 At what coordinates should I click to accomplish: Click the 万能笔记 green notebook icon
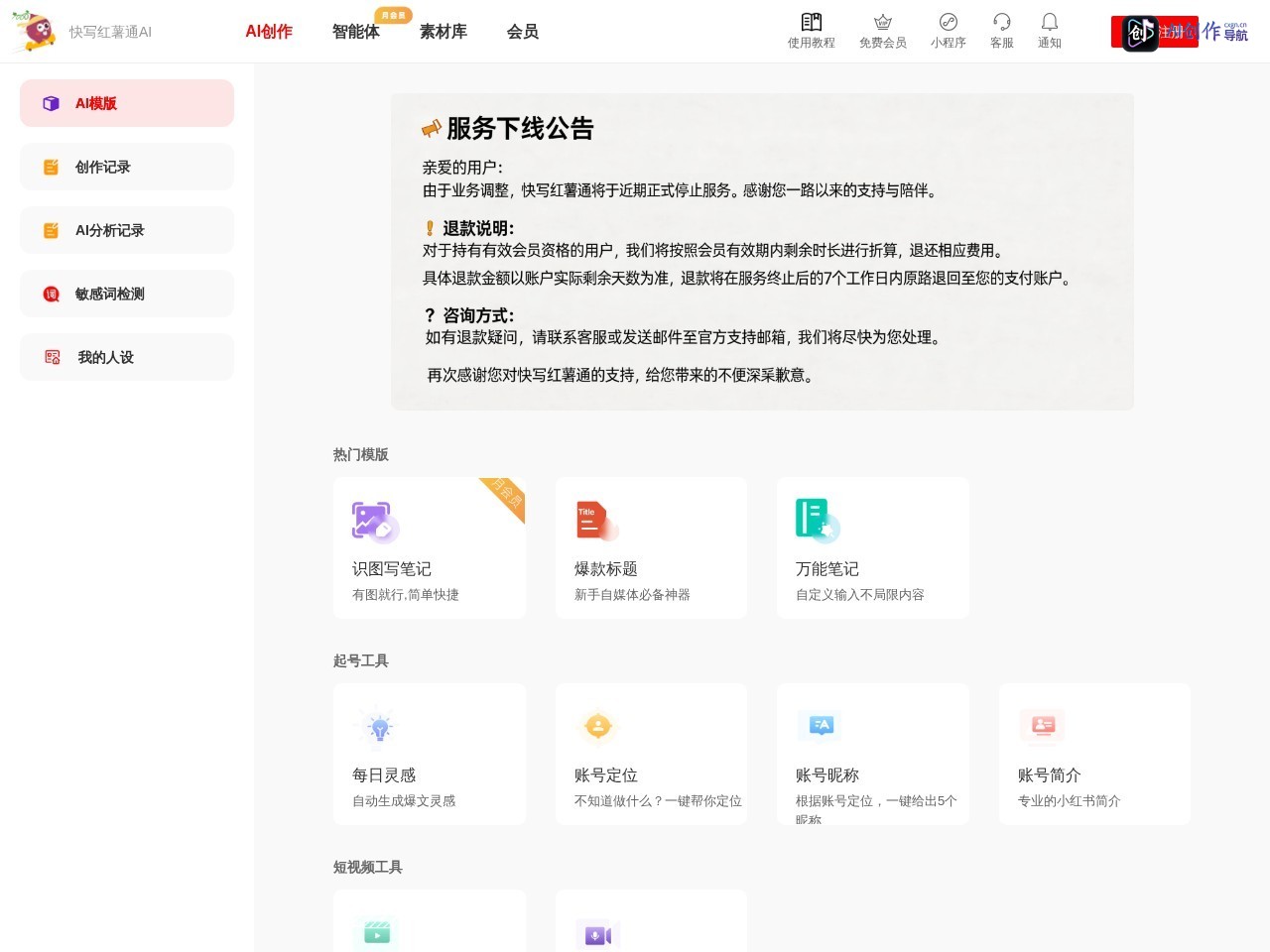(x=817, y=521)
